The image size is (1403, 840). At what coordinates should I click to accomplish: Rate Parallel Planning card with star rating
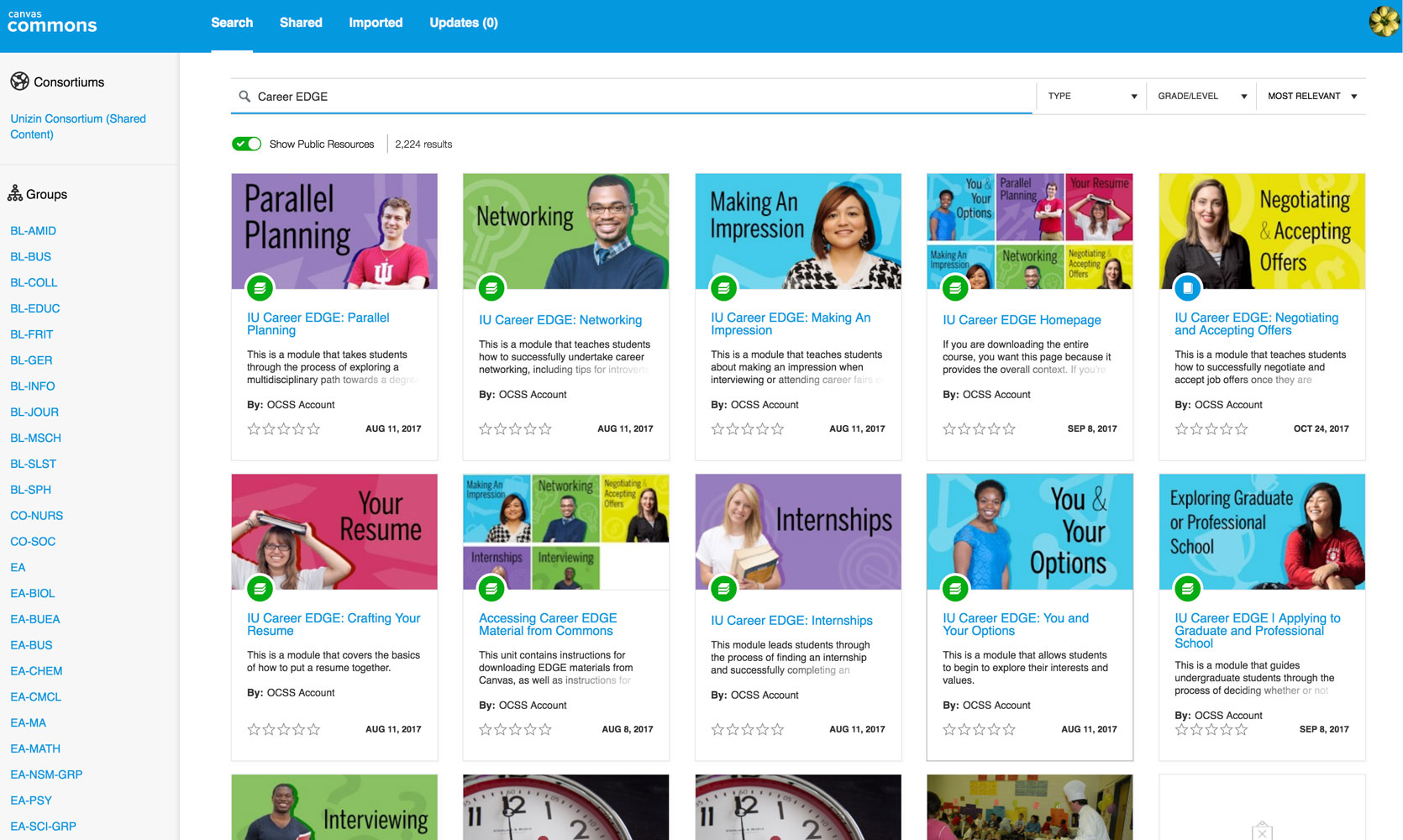[284, 429]
